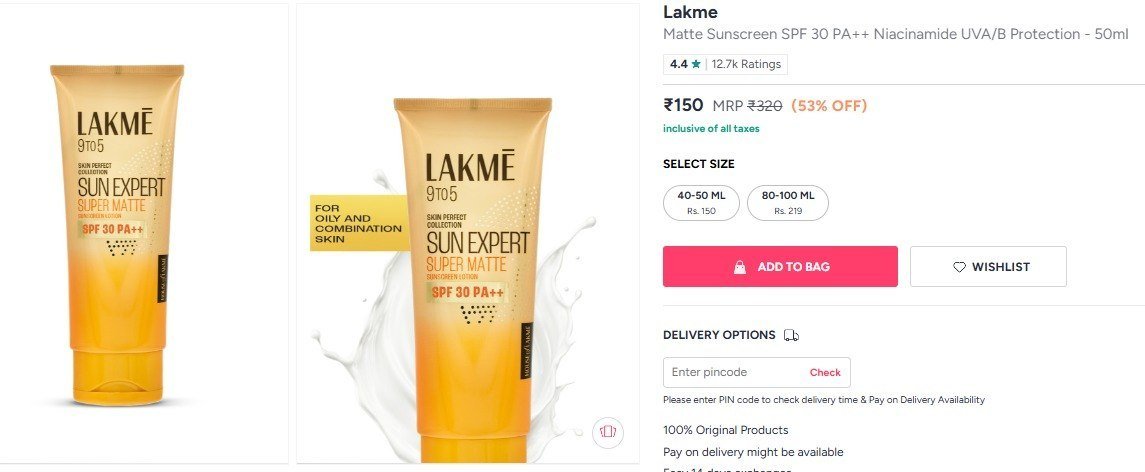Open the second product image with splash

click(468, 234)
